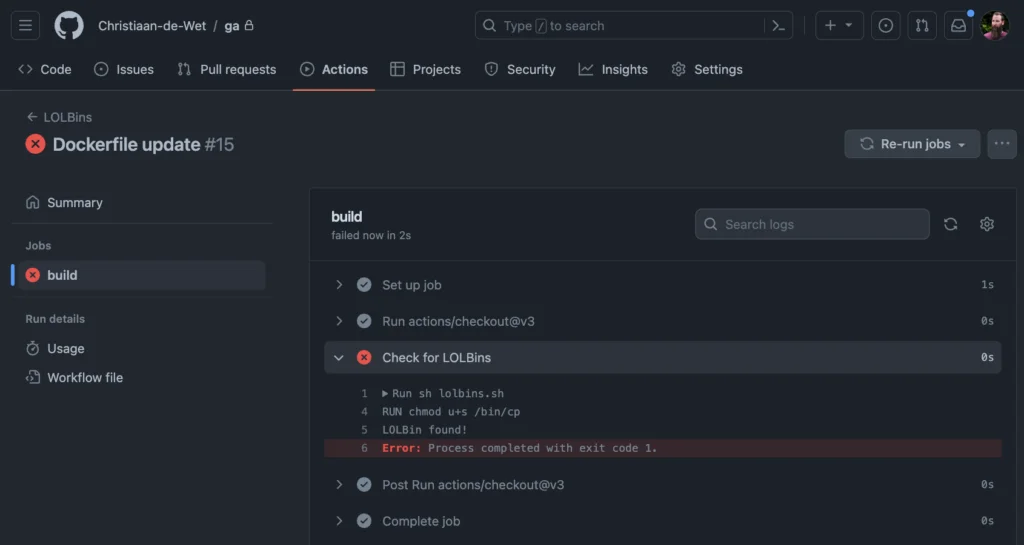
Task: Open the Create new plus dropdown
Action: pos(839,26)
